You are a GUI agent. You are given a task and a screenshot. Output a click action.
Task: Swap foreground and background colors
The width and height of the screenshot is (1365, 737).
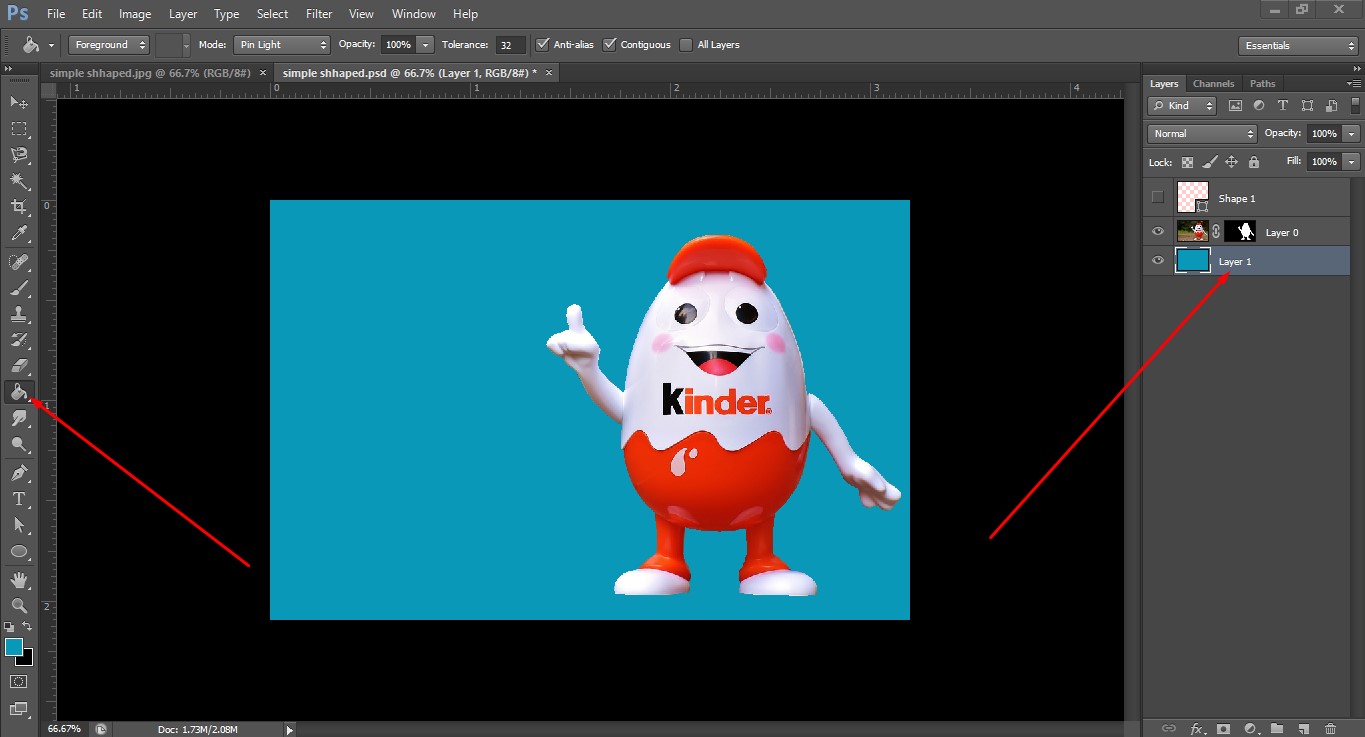(28, 626)
